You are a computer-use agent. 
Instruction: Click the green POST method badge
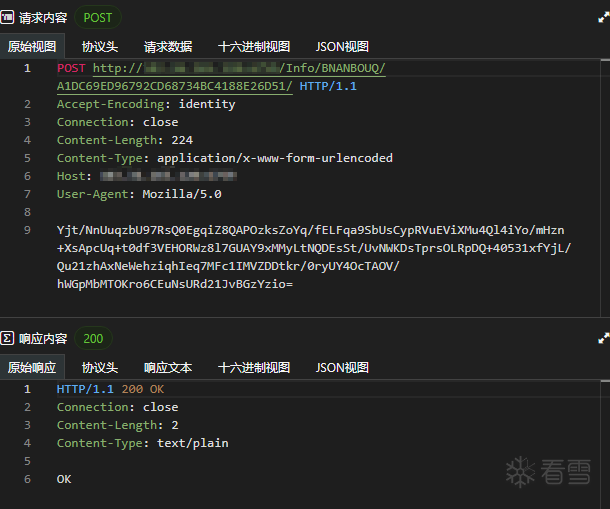(x=98, y=18)
